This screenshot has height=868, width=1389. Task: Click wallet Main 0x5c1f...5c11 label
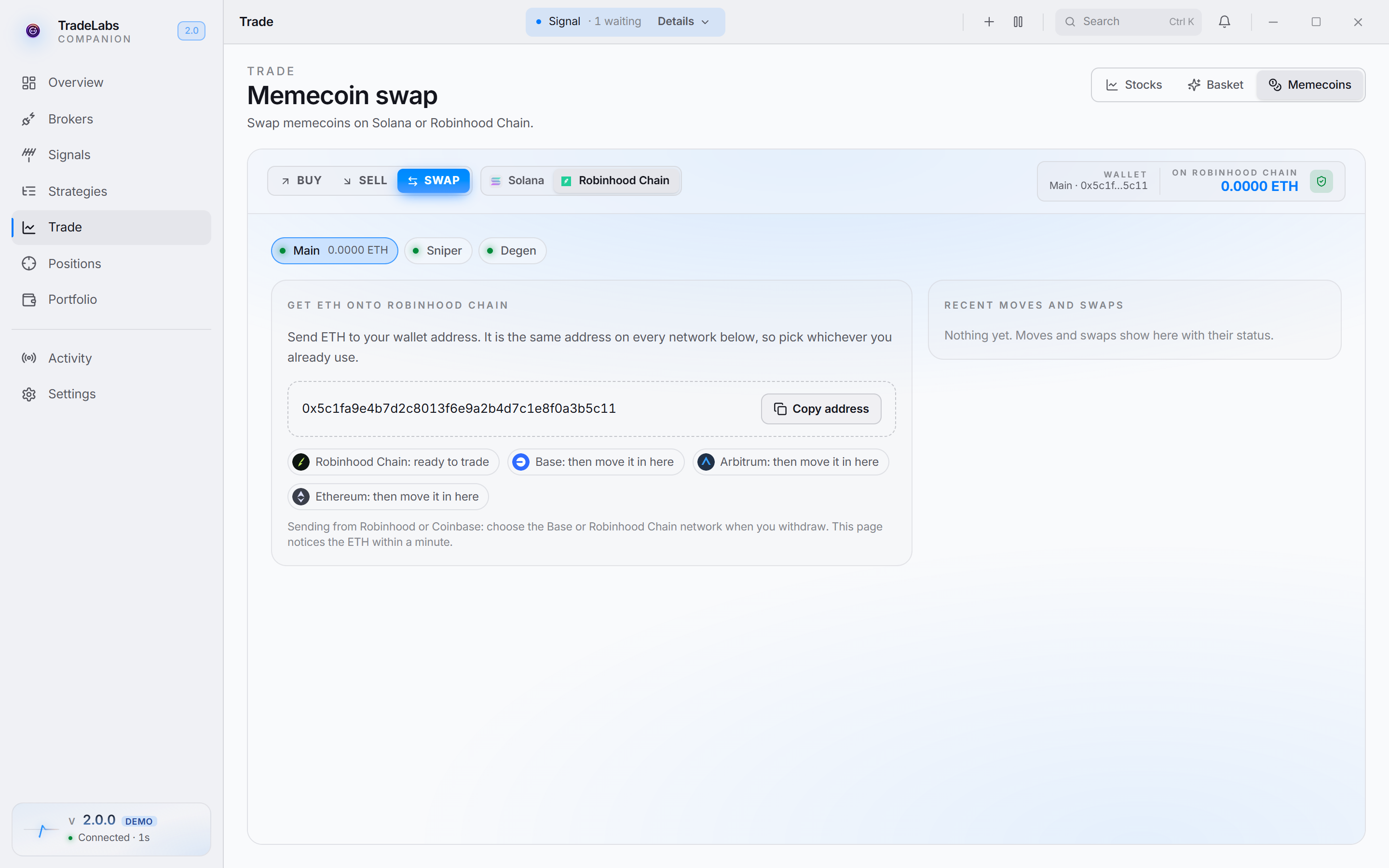[x=1098, y=186]
